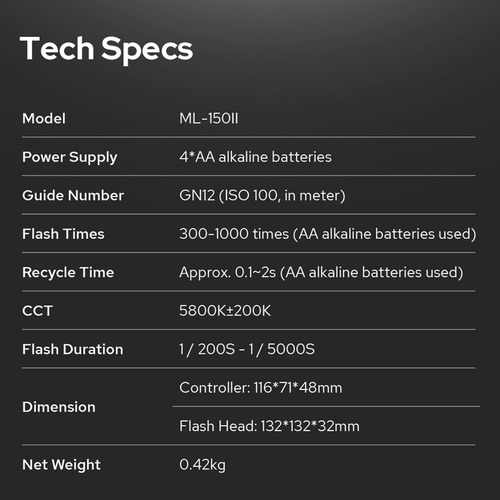The height and width of the screenshot is (500, 500).
Task: Select the Guide Number label
Action: click(x=73, y=195)
